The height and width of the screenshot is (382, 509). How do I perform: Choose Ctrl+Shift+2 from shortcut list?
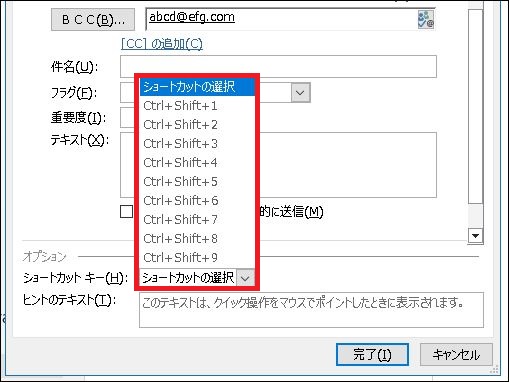(197, 125)
